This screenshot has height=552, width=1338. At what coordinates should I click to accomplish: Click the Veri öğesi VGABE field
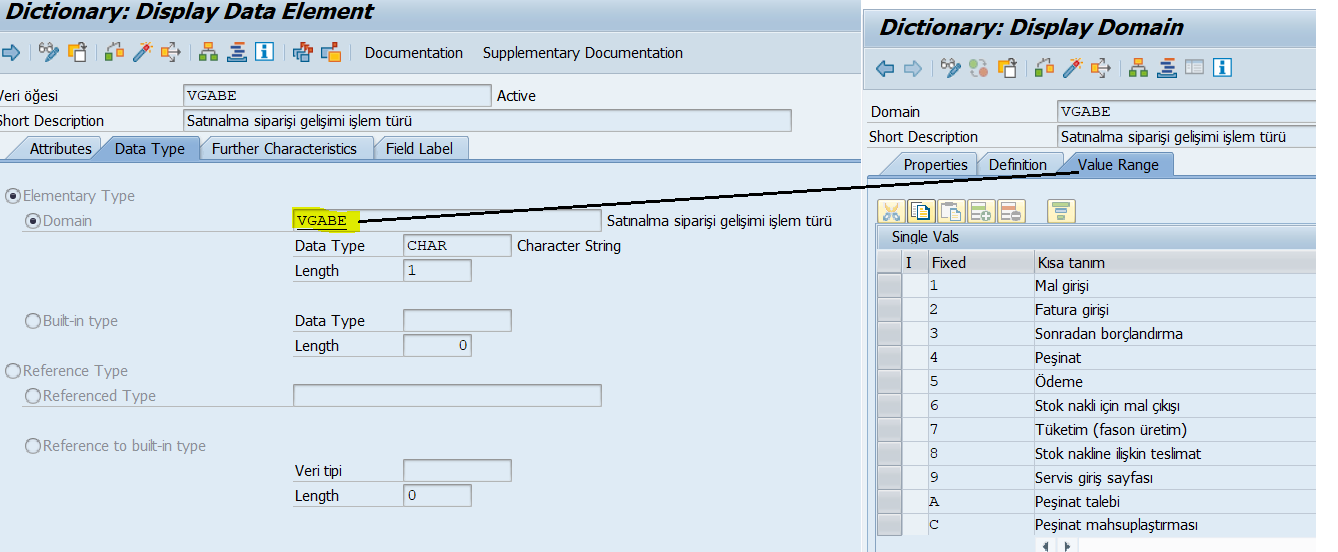[338, 96]
